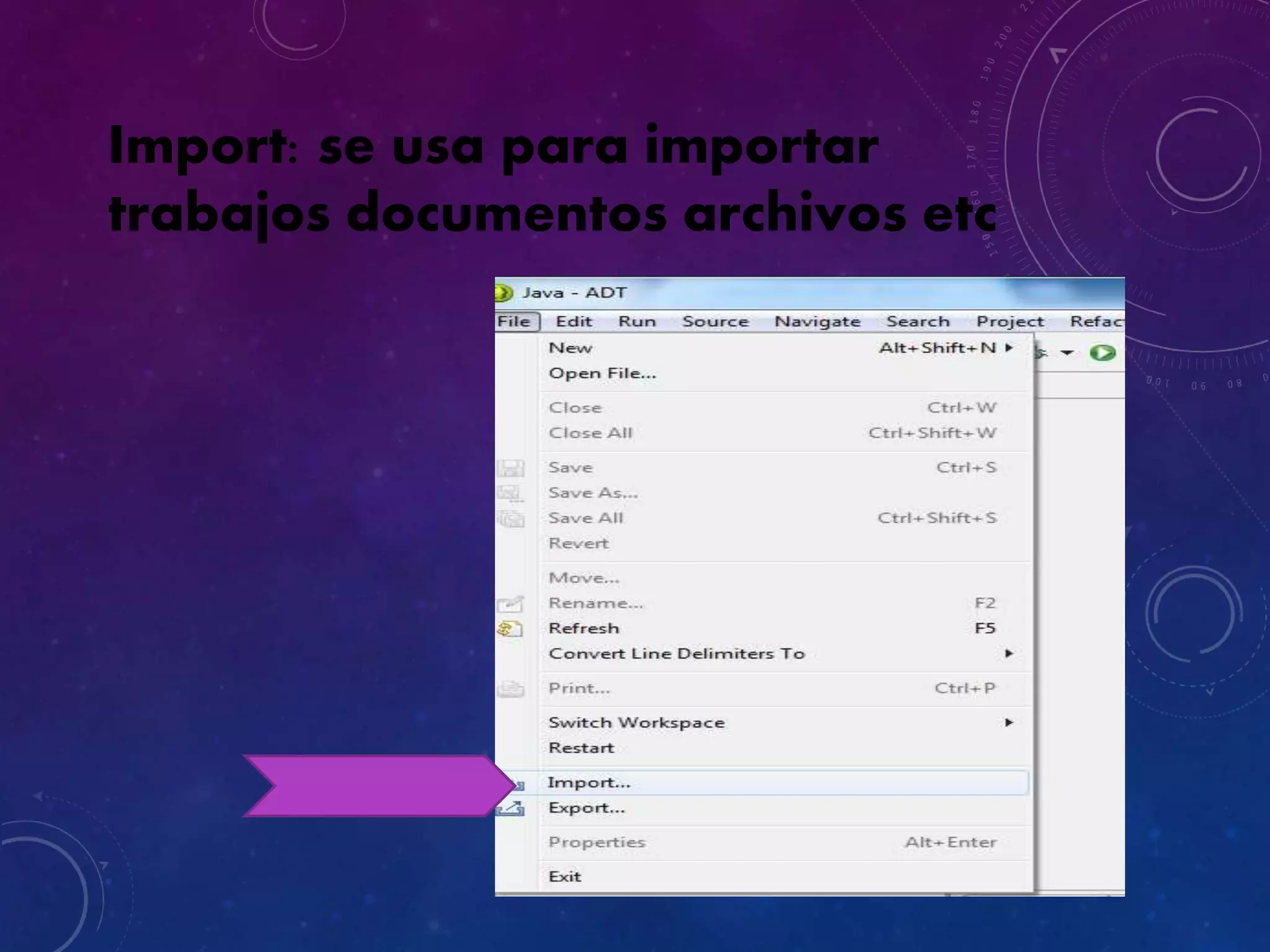This screenshot has width=1270, height=952.
Task: Open the dropdown arrow beside Run button
Action: pyautogui.click(x=1067, y=353)
